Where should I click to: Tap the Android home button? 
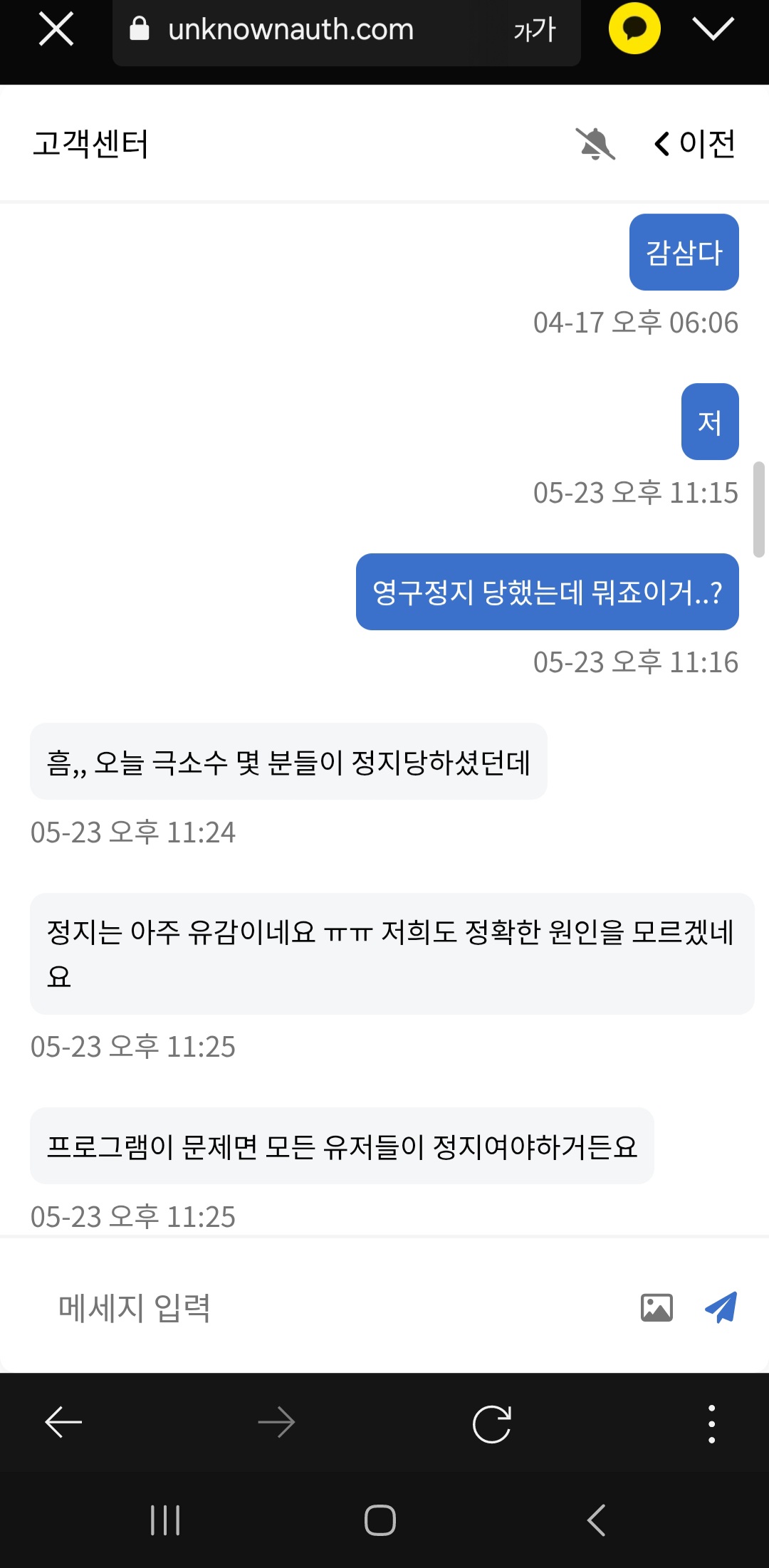pyautogui.click(x=380, y=1520)
